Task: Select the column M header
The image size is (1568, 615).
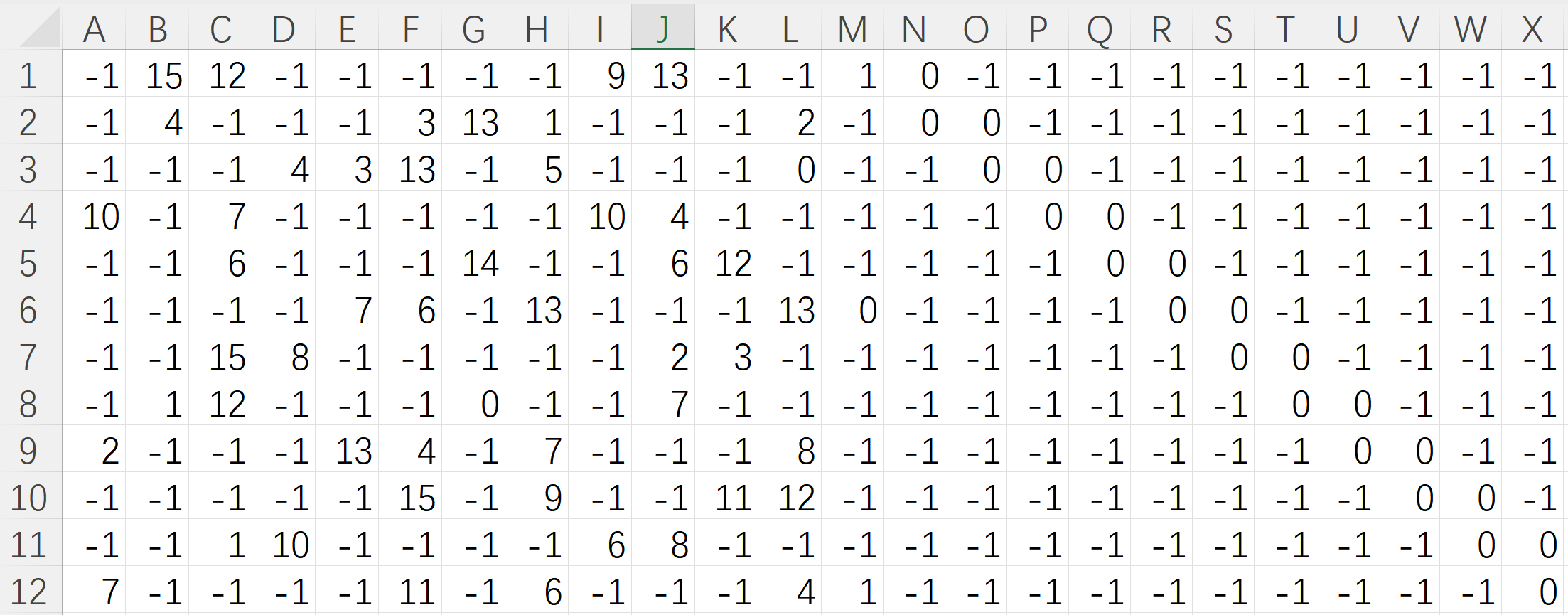Action: pos(852,28)
